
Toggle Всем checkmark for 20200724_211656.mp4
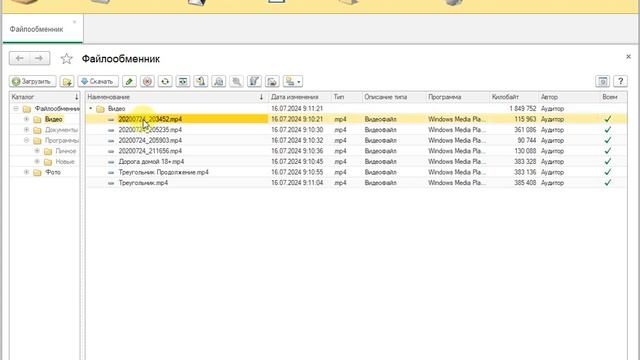point(608,151)
